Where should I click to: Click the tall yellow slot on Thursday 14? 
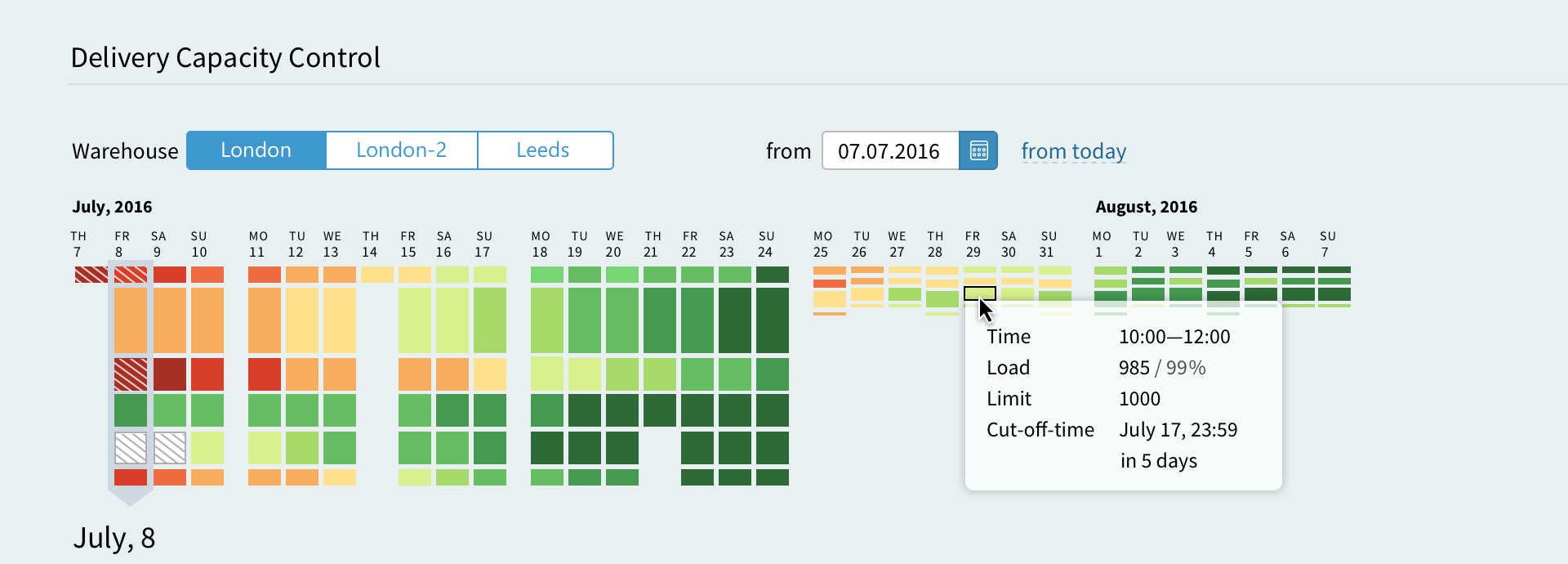tap(377, 275)
